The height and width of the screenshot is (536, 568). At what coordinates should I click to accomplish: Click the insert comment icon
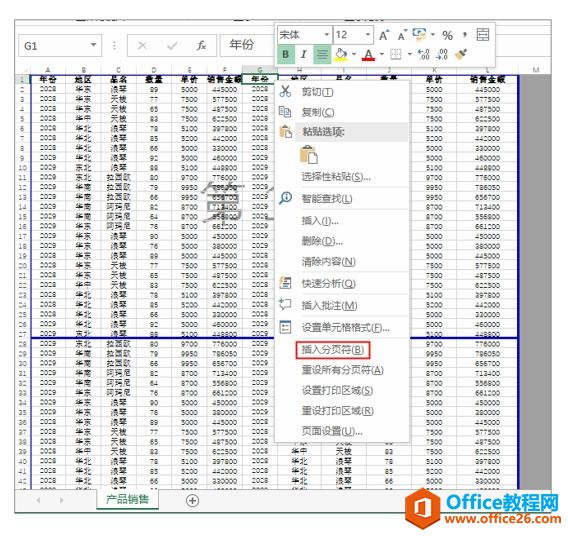(x=285, y=305)
